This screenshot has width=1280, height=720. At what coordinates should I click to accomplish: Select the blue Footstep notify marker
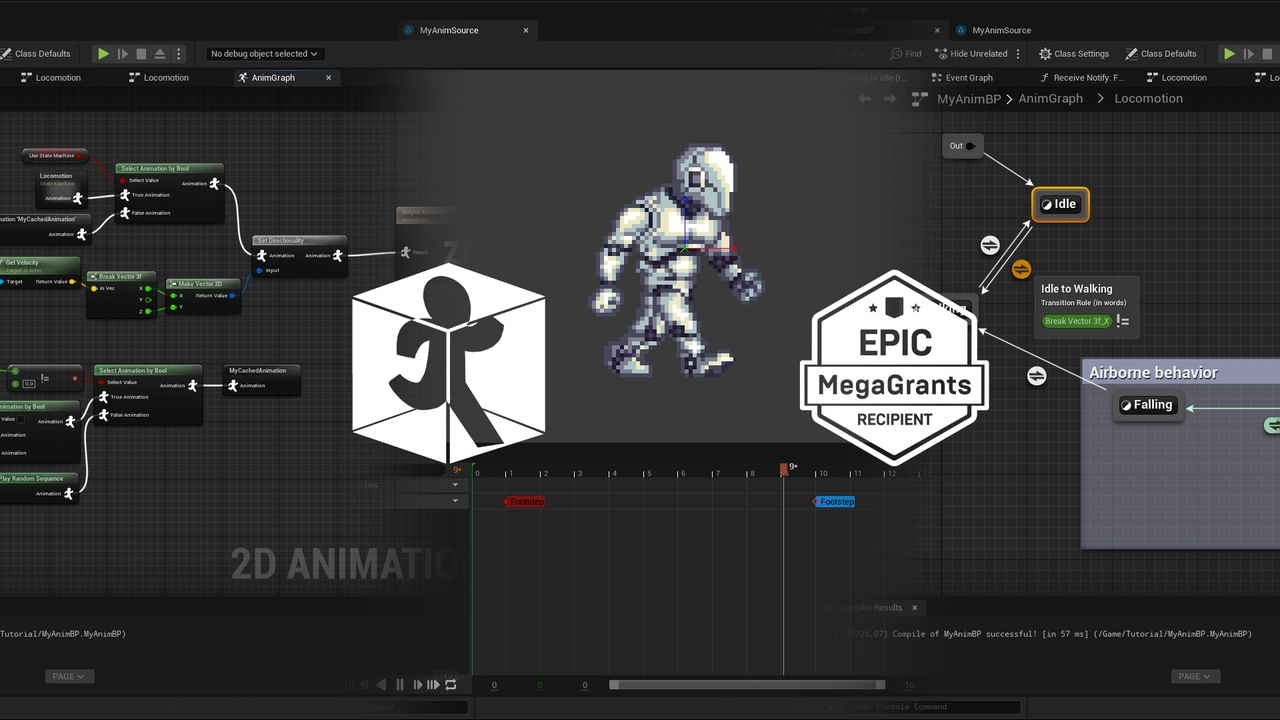(834, 502)
